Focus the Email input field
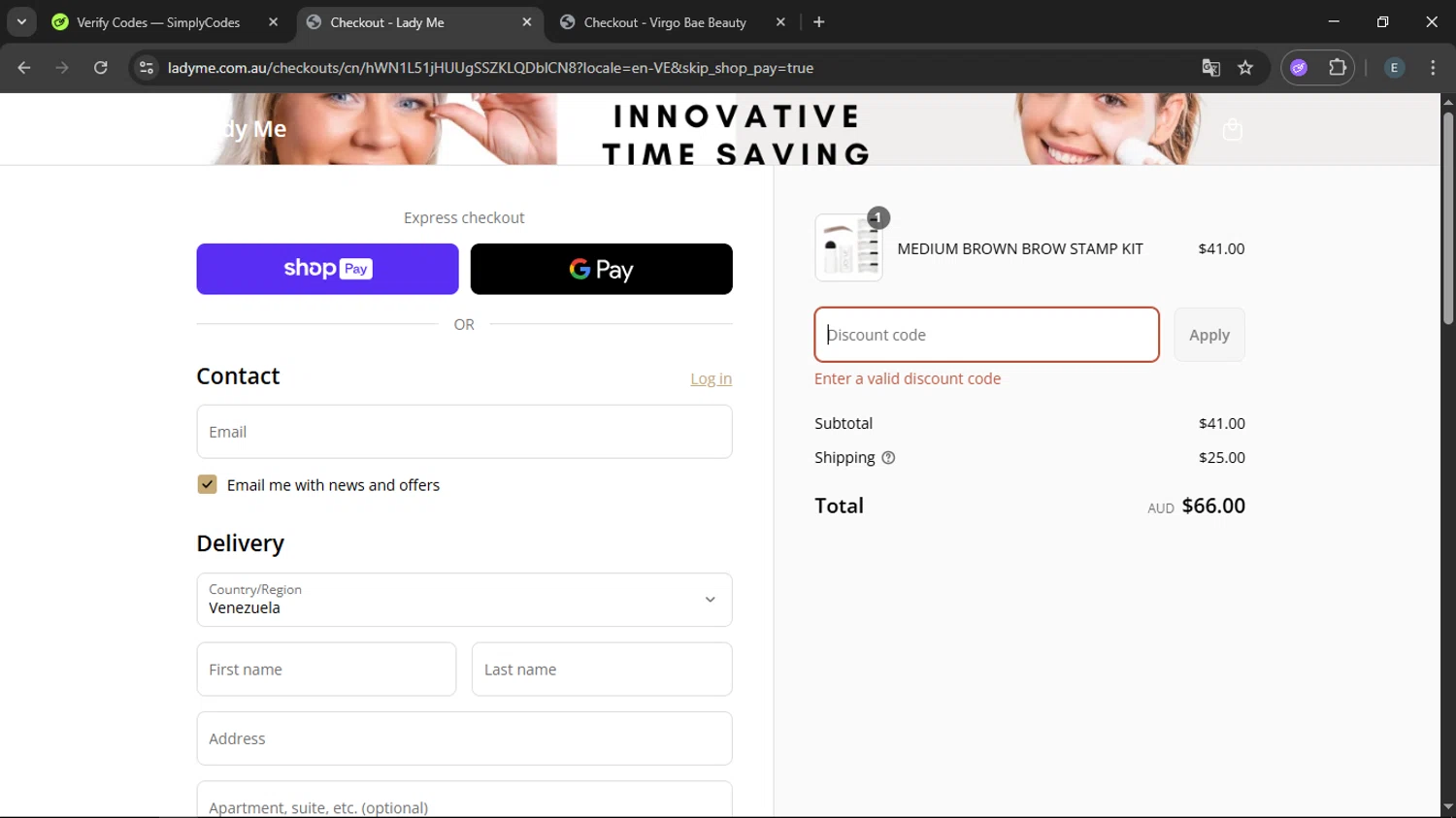Screen dimensions: 1456x818 [464, 432]
